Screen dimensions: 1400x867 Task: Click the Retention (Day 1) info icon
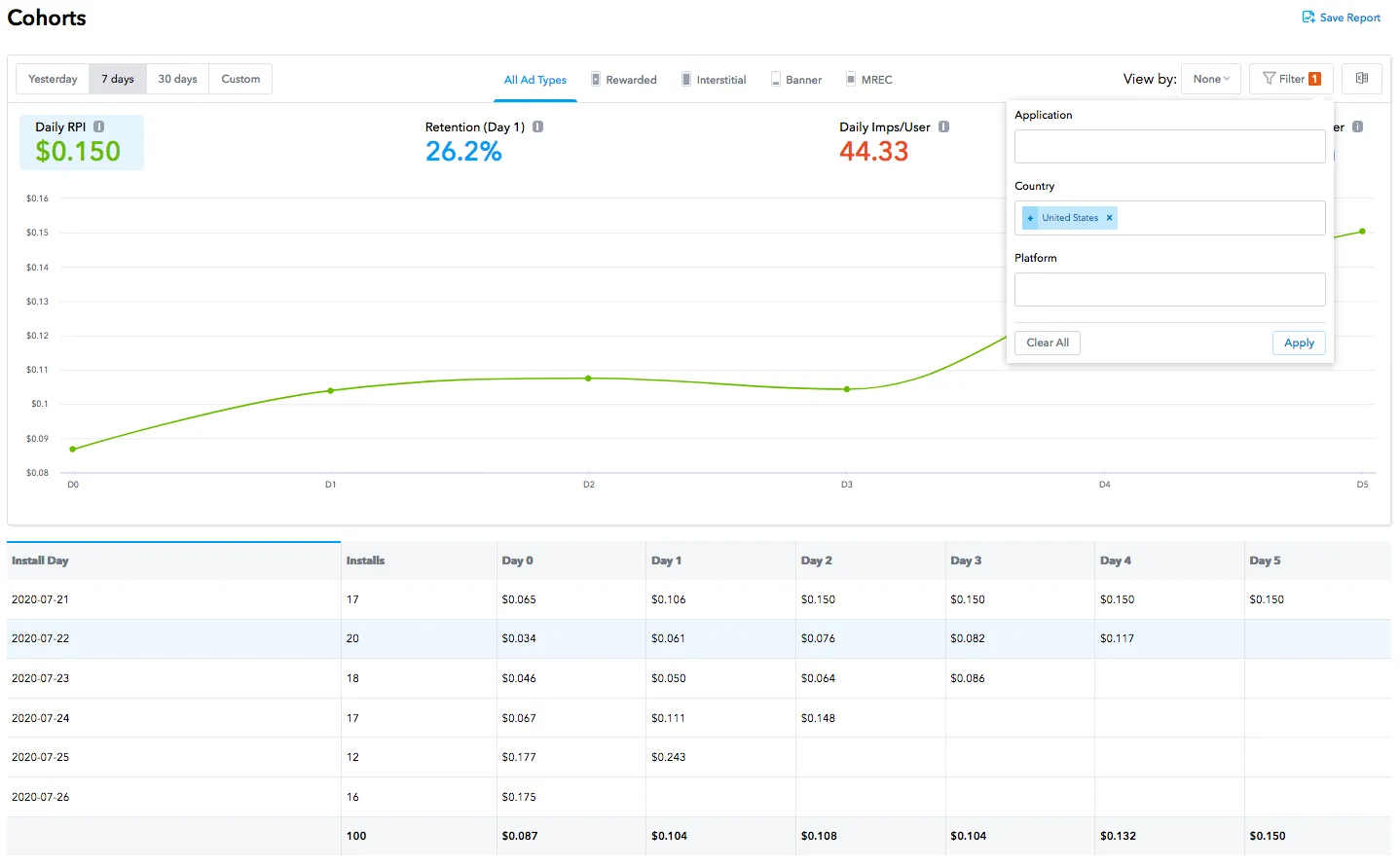536,126
